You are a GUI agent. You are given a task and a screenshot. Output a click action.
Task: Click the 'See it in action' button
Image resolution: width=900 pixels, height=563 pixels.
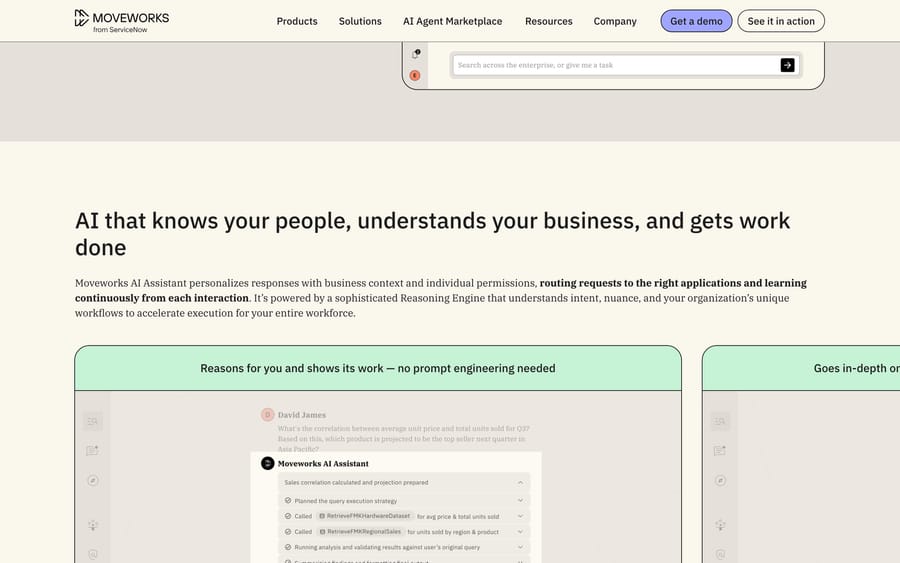coord(781,21)
